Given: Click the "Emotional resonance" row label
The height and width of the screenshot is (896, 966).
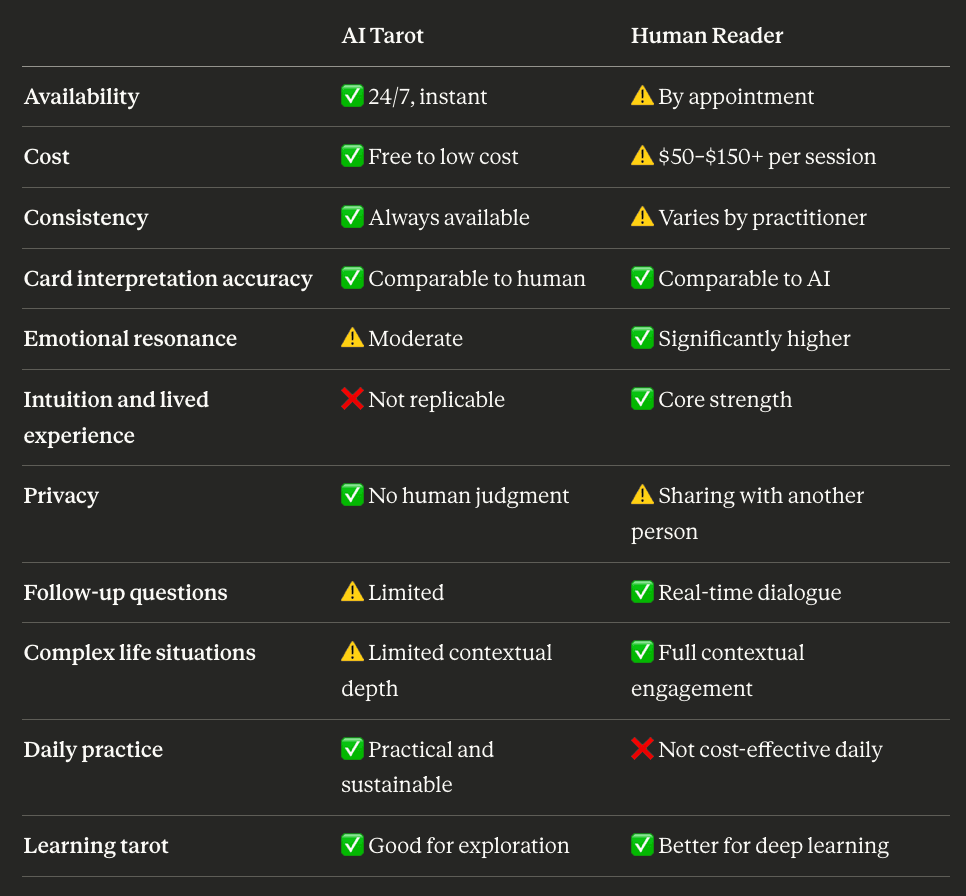Looking at the screenshot, I should coord(130,338).
